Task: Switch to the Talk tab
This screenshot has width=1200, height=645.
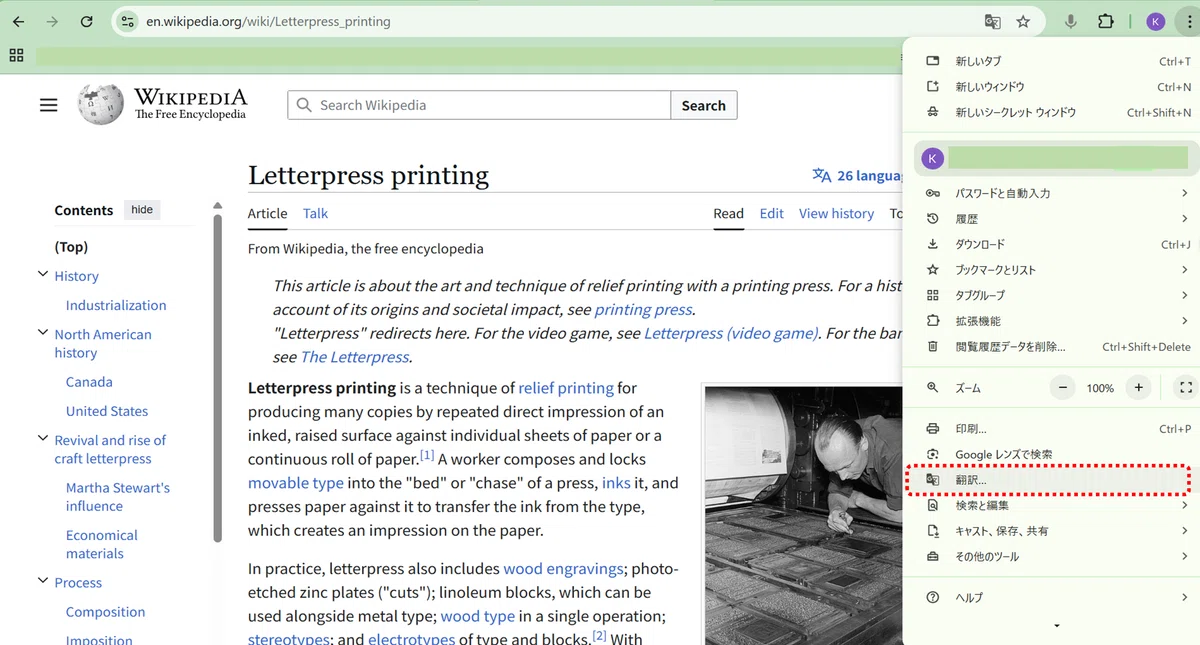Action: tap(316, 213)
